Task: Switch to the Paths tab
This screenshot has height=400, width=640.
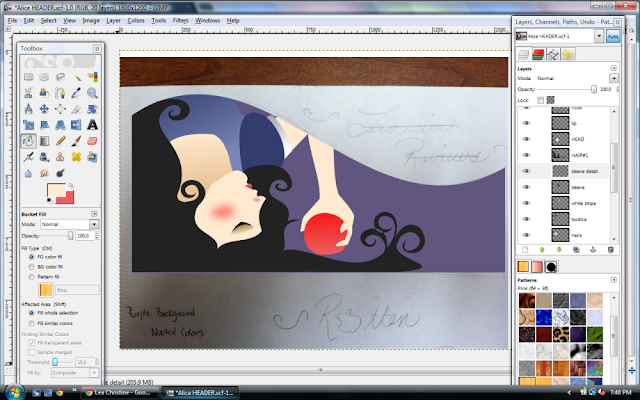Action: click(x=553, y=54)
